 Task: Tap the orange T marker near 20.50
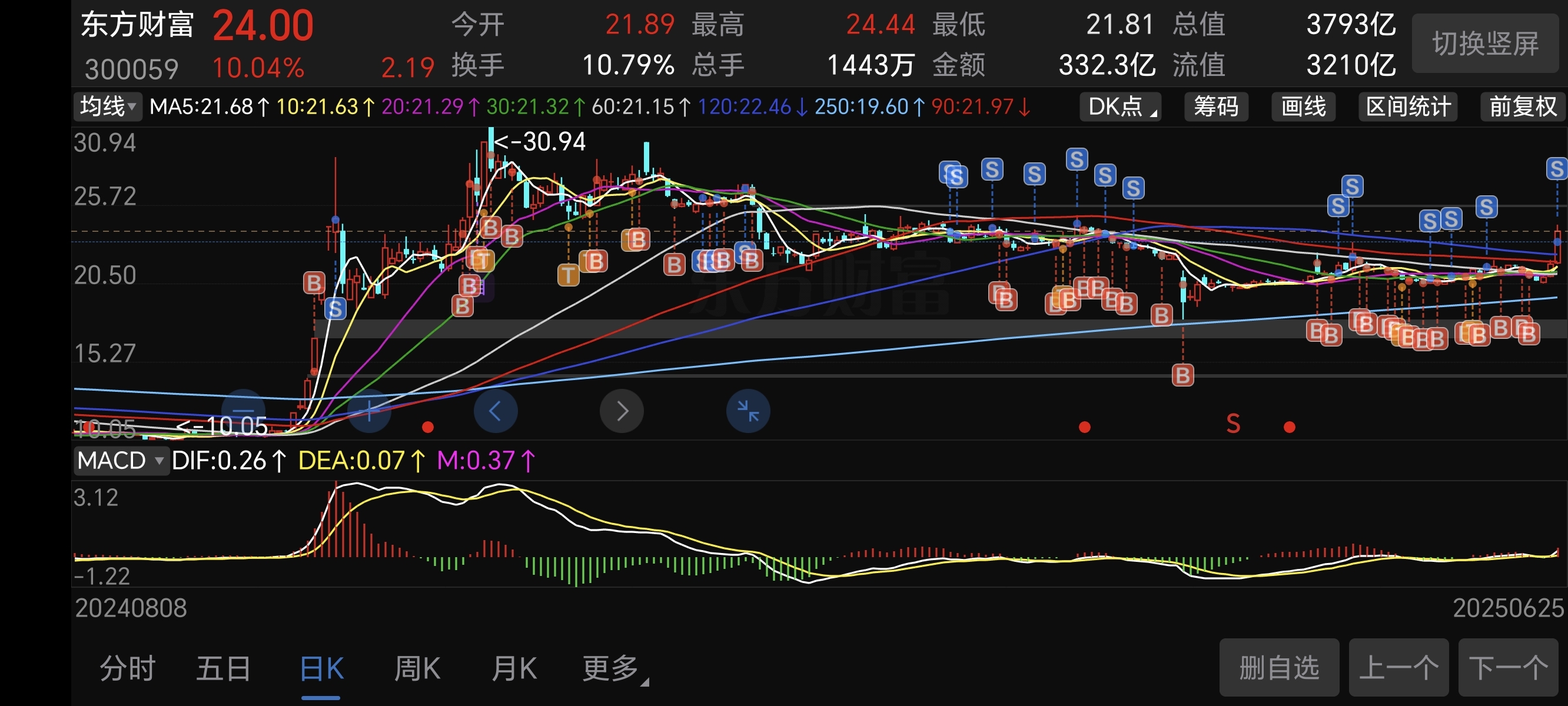569,275
